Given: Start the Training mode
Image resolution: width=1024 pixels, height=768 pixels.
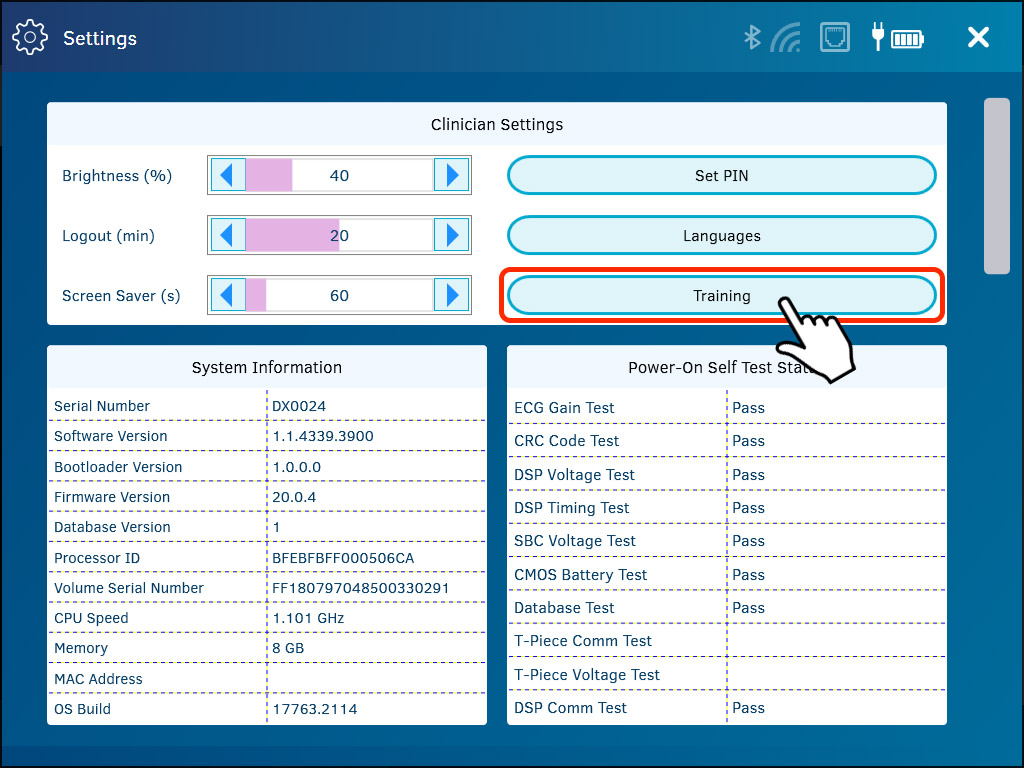Looking at the screenshot, I should [721, 295].
